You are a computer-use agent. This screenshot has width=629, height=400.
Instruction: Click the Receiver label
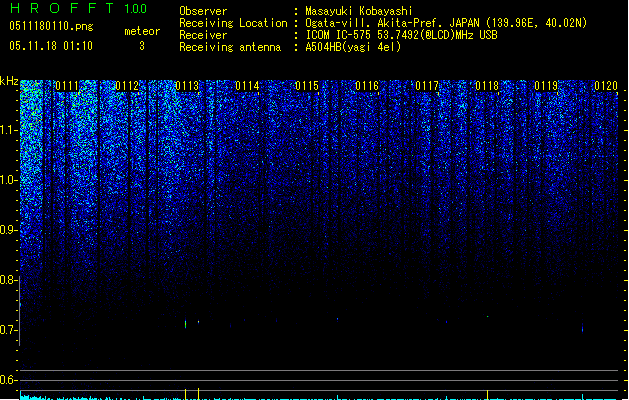(203, 35)
